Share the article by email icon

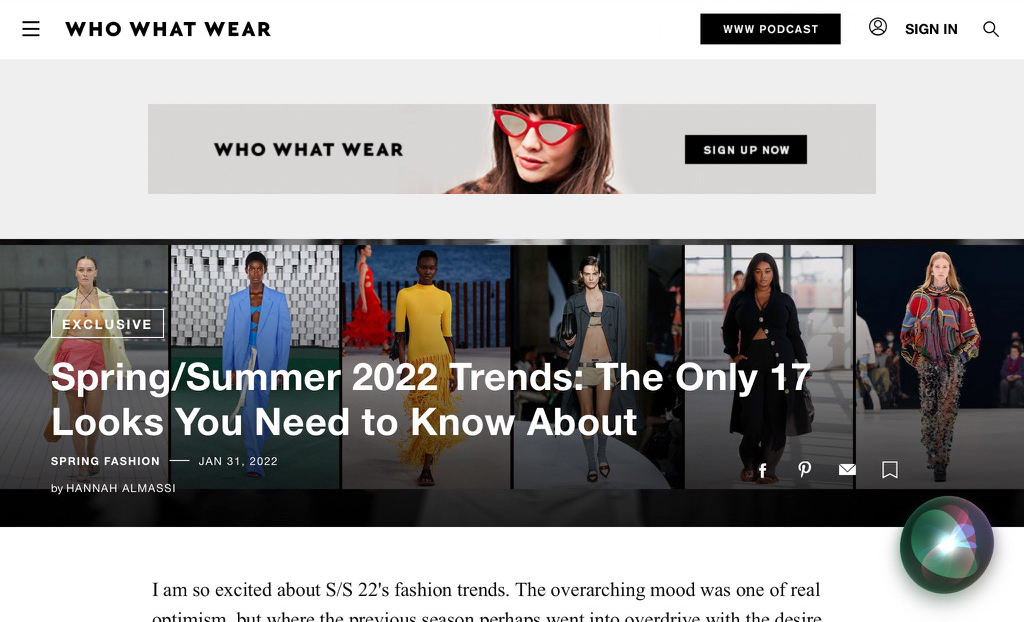(847, 469)
